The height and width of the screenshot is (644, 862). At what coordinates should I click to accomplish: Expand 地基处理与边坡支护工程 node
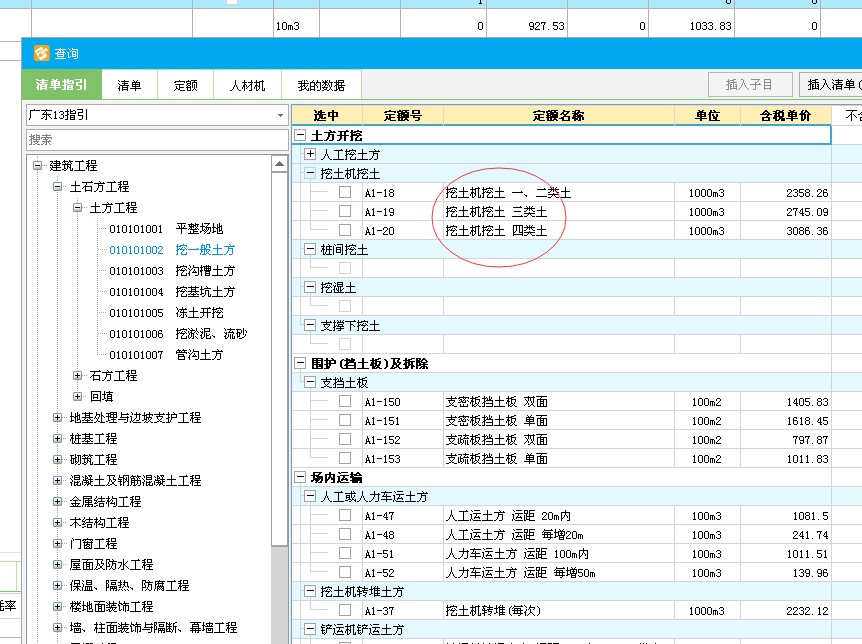click(57, 417)
